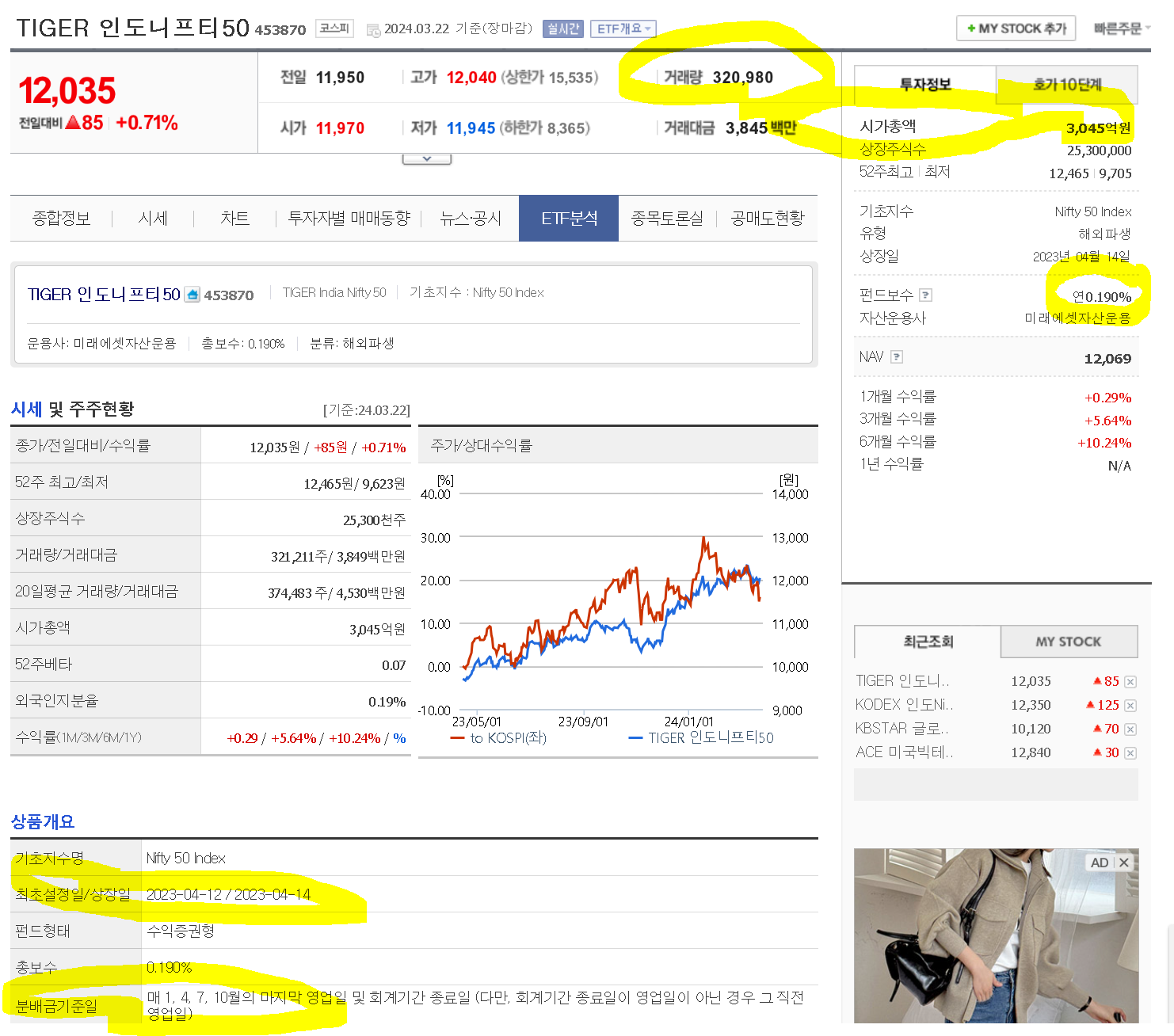Click the 6개월 수익률 +10.24% value

[x=1104, y=443]
